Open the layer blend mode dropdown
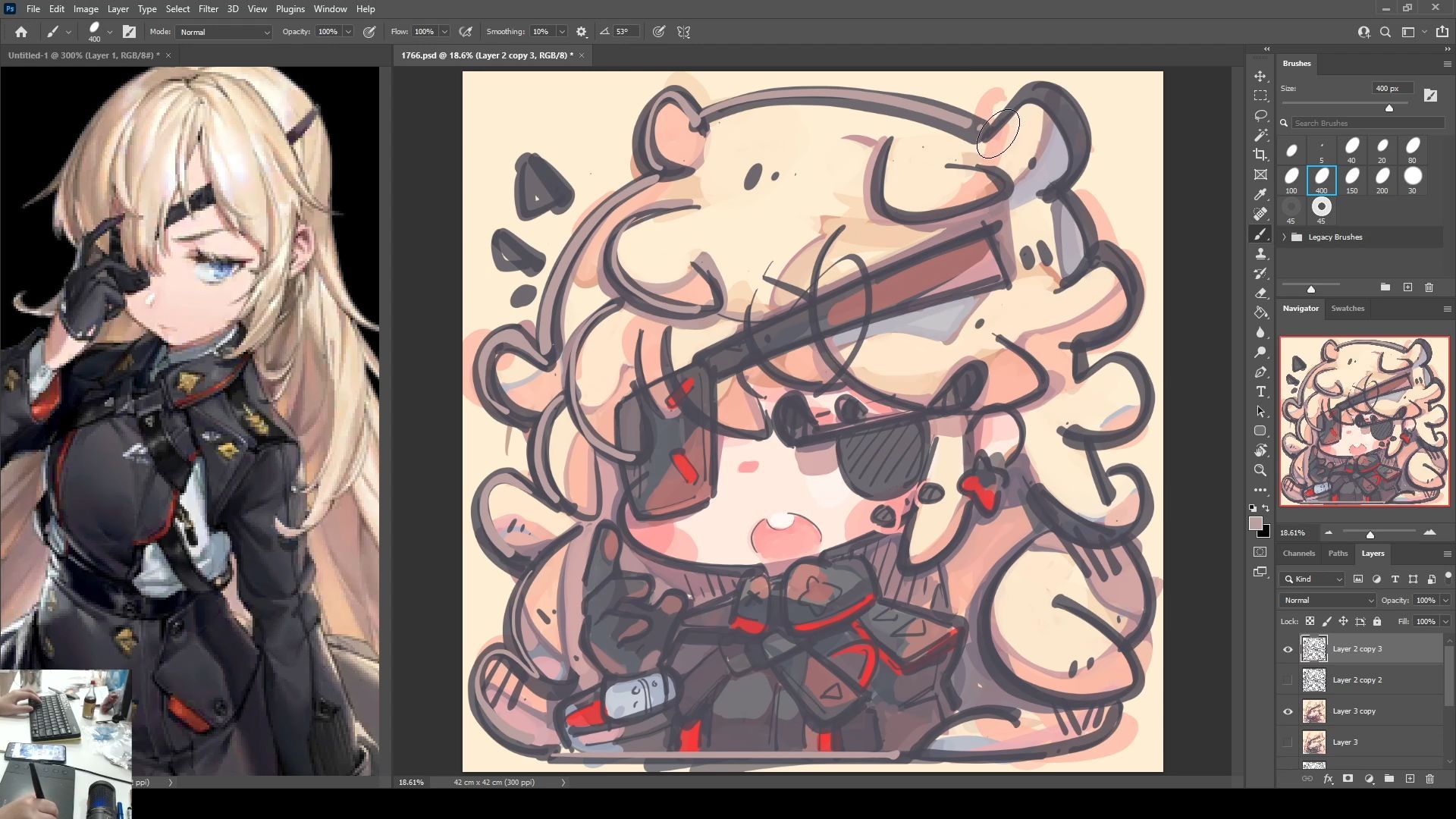Image resolution: width=1456 pixels, height=819 pixels. 1328,601
